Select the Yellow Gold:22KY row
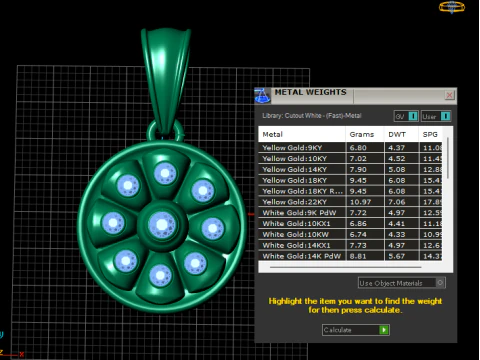The image size is (480, 360). (350, 202)
